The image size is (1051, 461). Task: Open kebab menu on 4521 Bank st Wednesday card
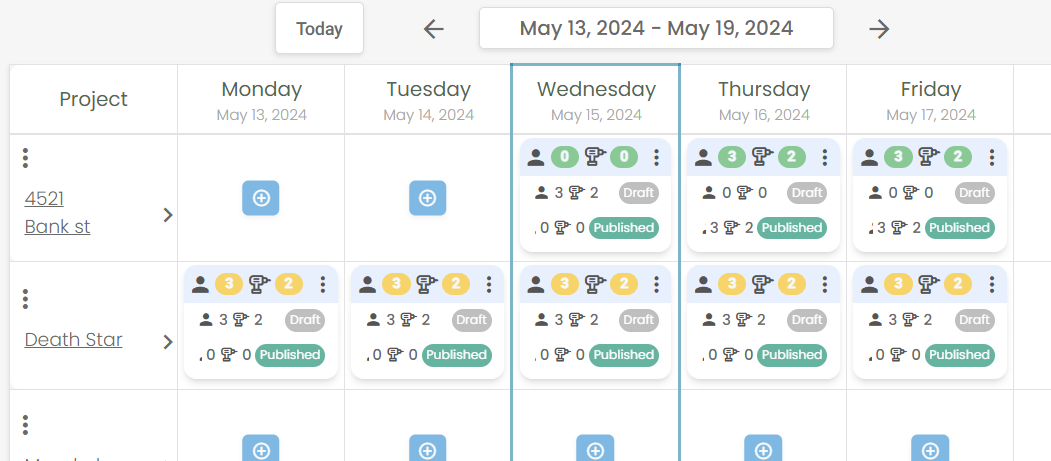[657, 157]
